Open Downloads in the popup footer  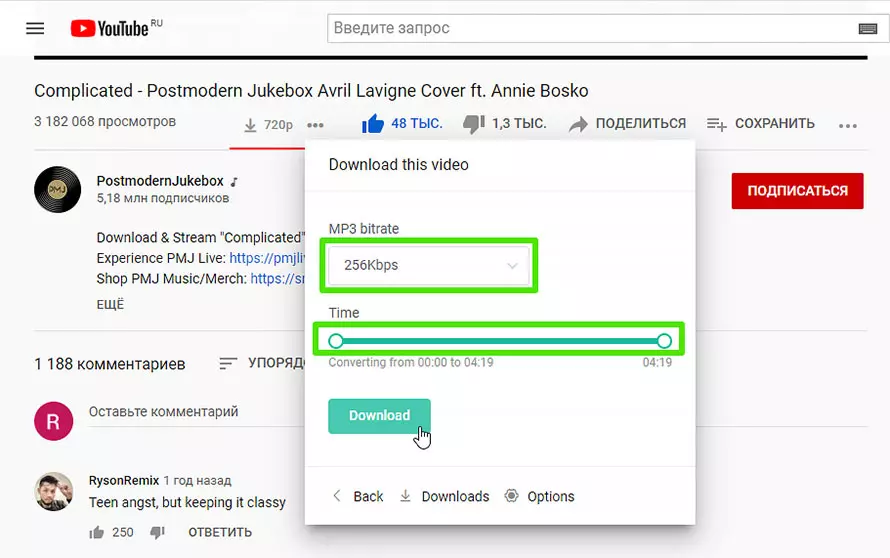[444, 496]
